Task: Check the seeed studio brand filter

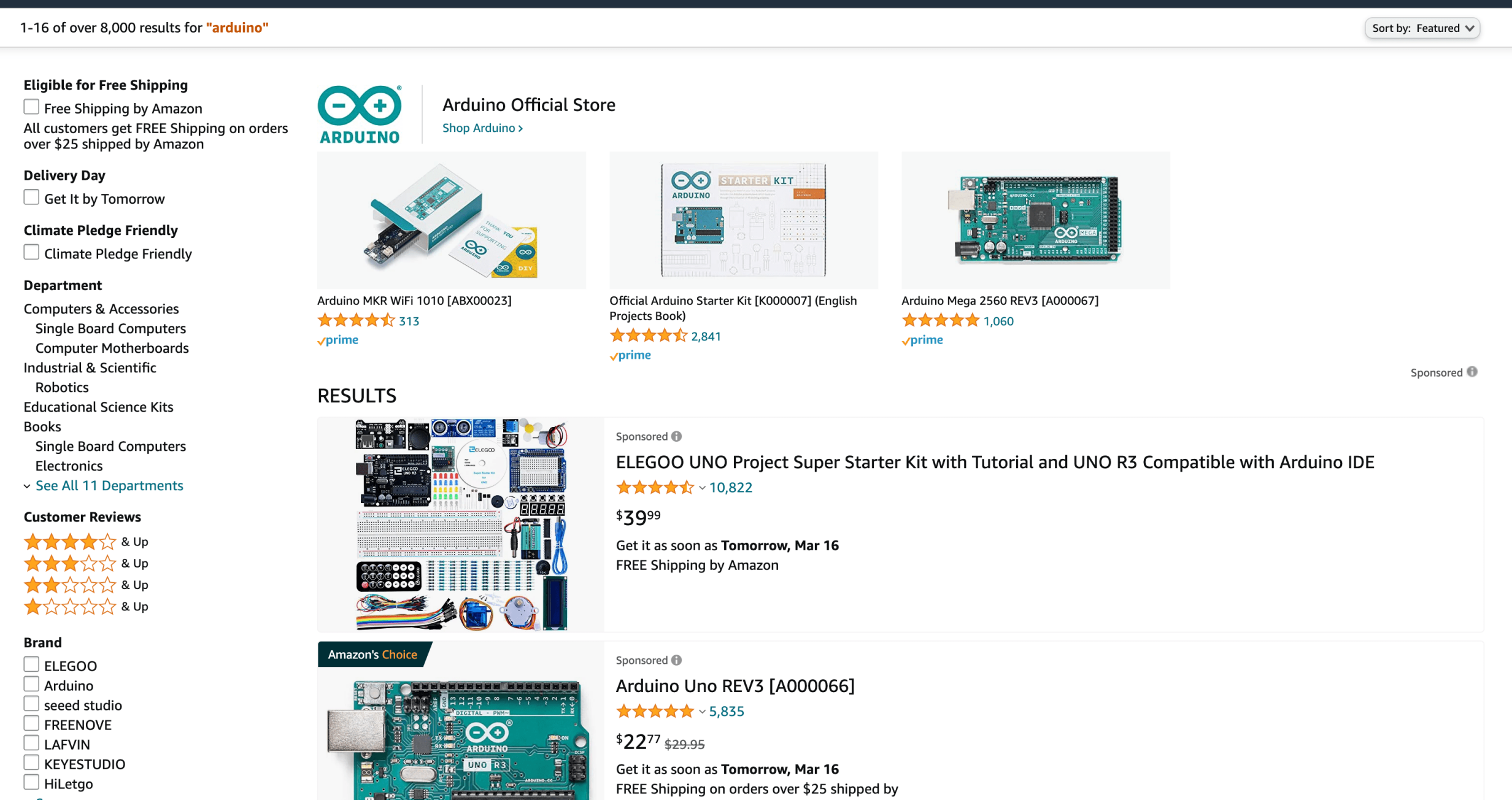Action: [31, 704]
